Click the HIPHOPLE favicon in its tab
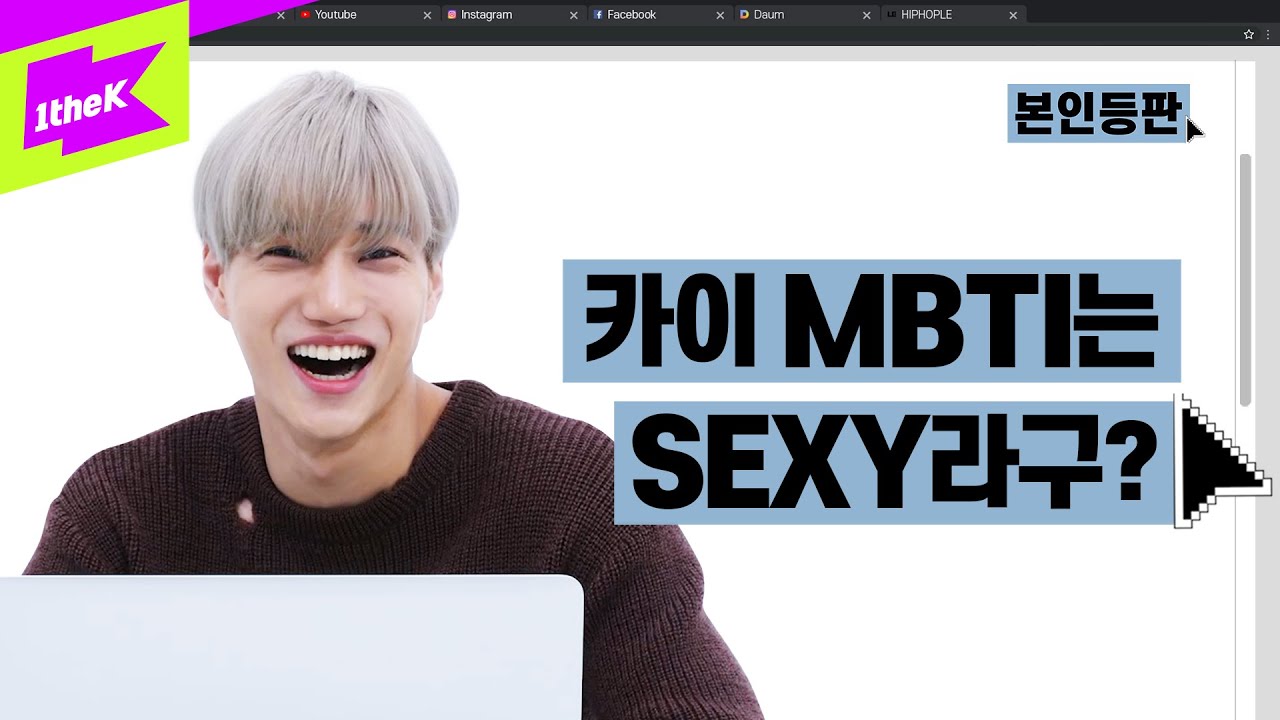This screenshot has height=720, width=1280. [x=891, y=15]
